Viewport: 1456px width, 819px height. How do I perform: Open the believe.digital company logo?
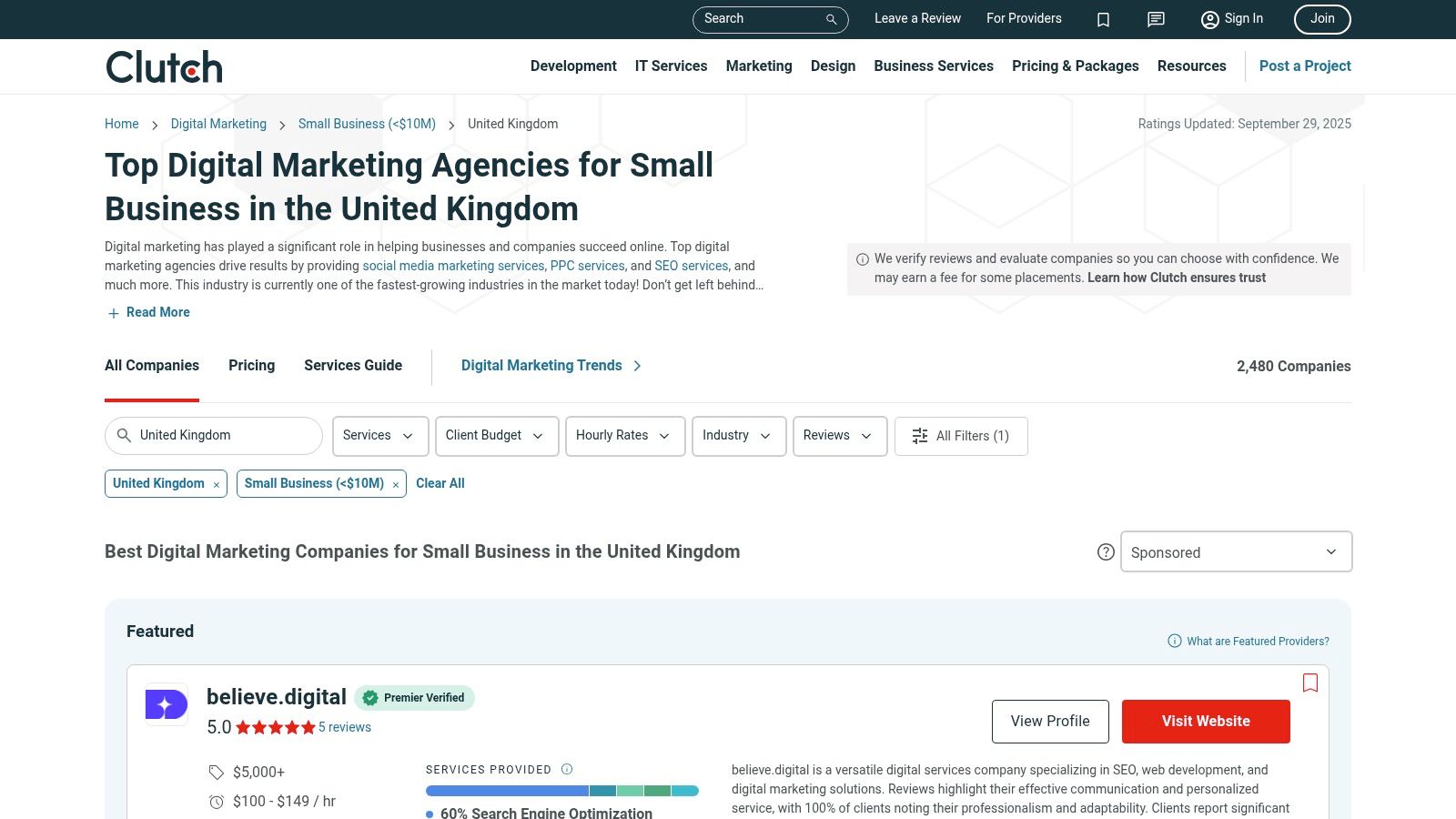(167, 704)
